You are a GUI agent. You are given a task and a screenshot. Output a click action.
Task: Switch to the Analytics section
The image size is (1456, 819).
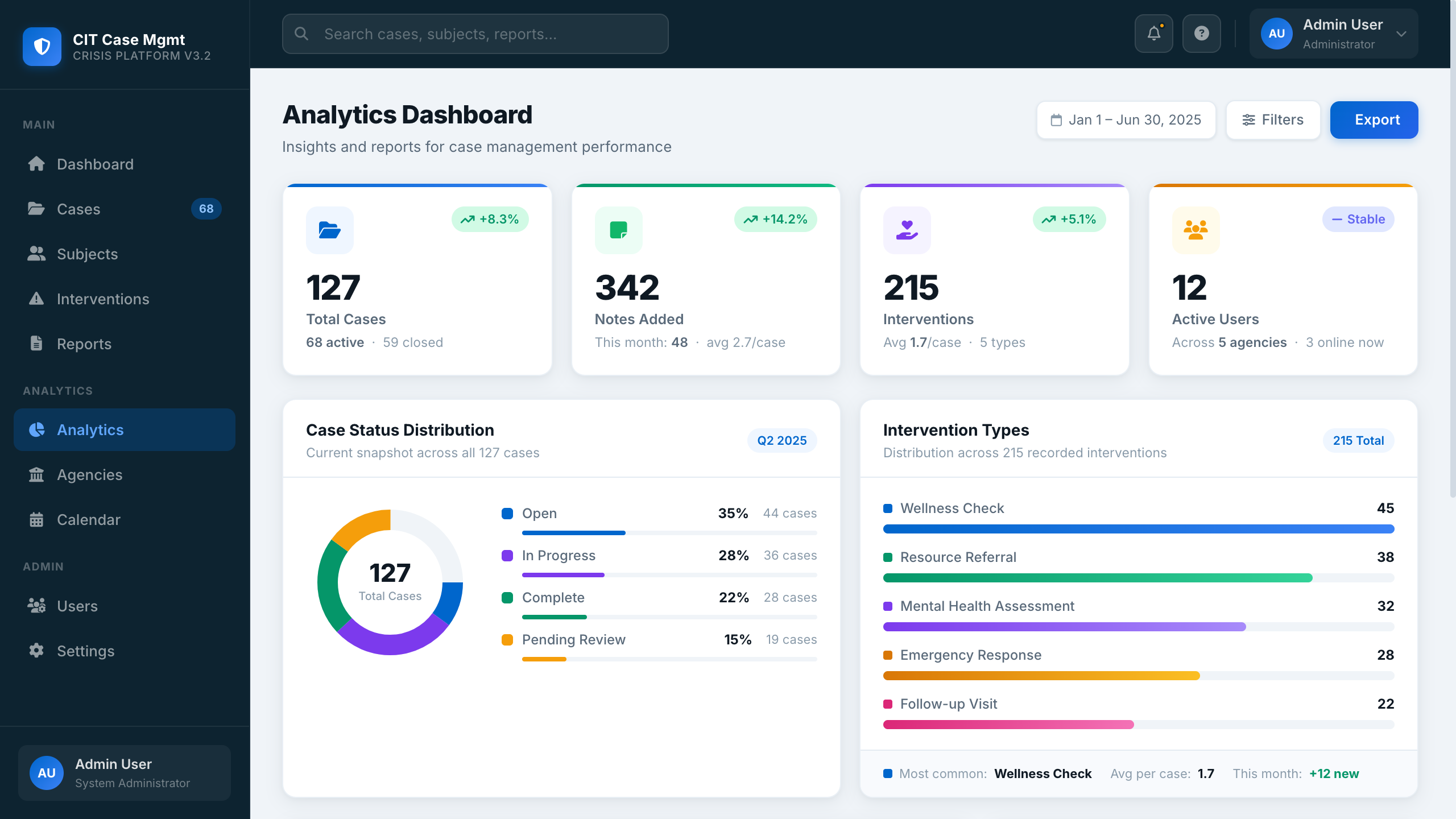pos(90,429)
